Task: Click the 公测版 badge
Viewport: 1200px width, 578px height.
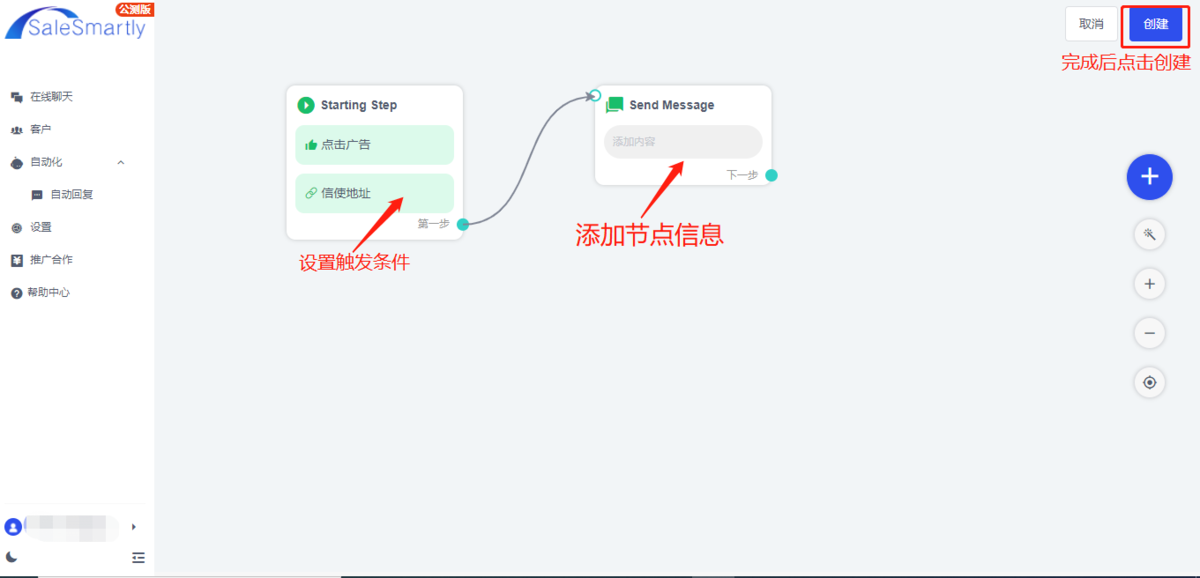Action: pyautogui.click(x=135, y=9)
